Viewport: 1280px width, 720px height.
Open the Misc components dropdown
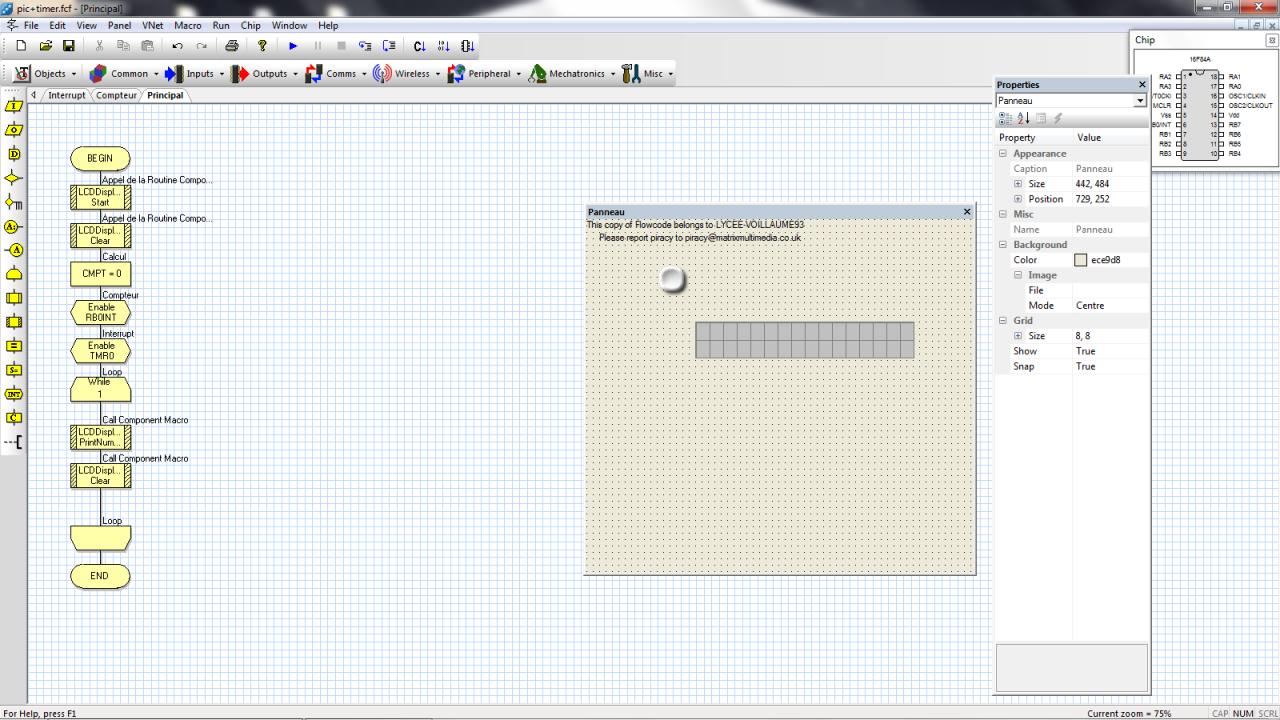(x=647, y=73)
